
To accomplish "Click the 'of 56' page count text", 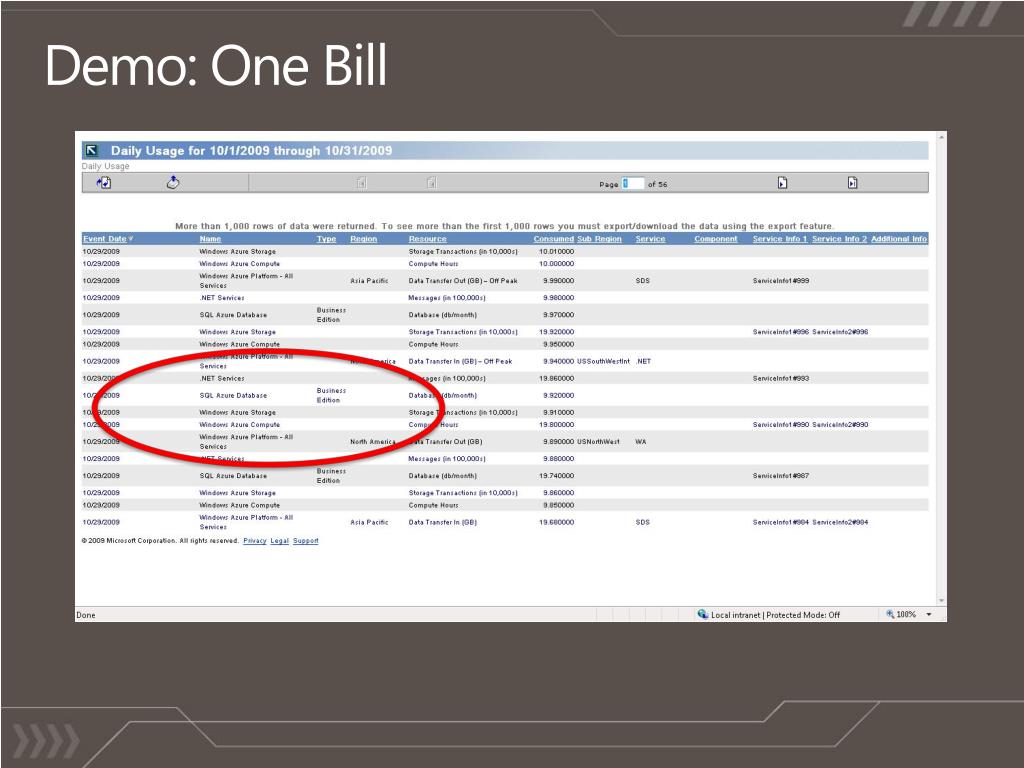I will pos(658,185).
